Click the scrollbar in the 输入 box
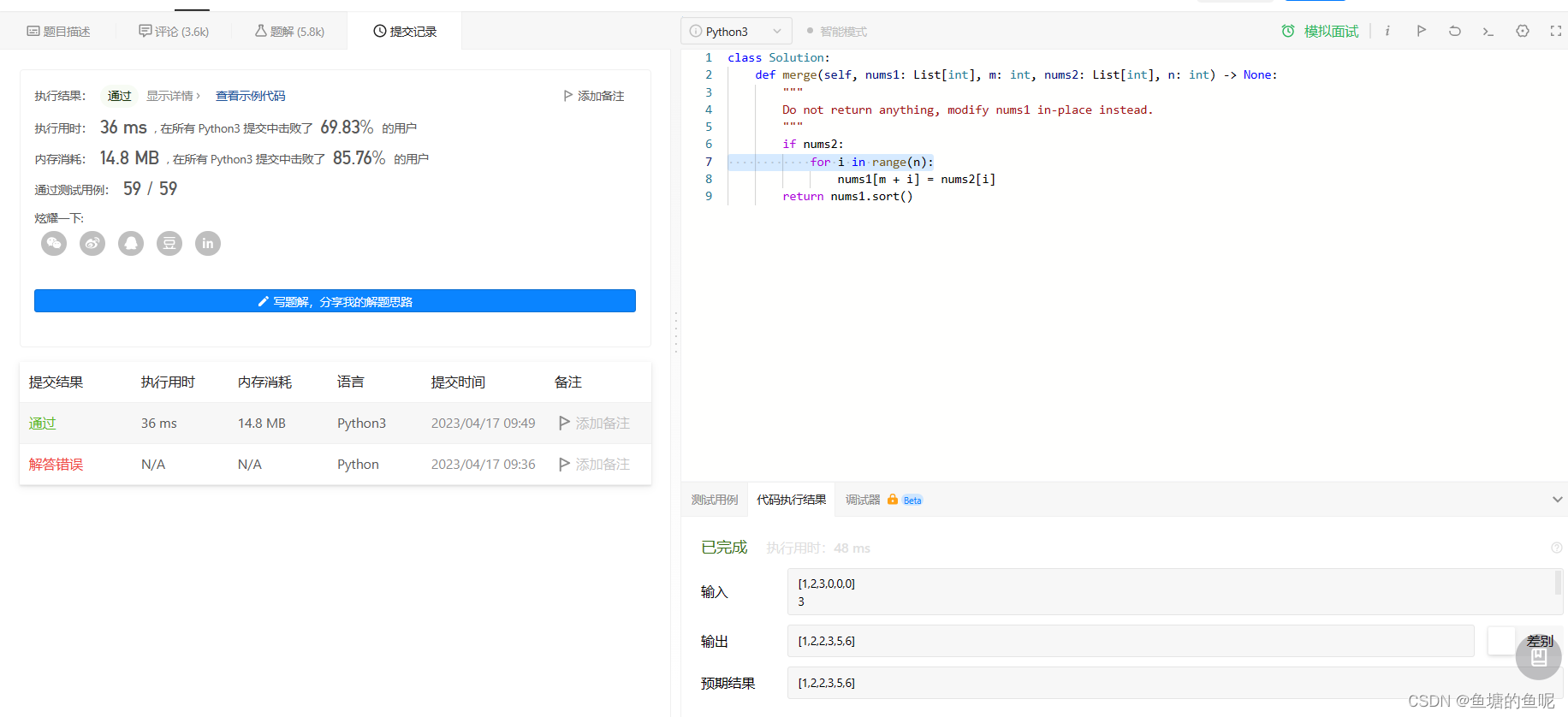Screen dimensions: 1568x717 [x=1558, y=583]
